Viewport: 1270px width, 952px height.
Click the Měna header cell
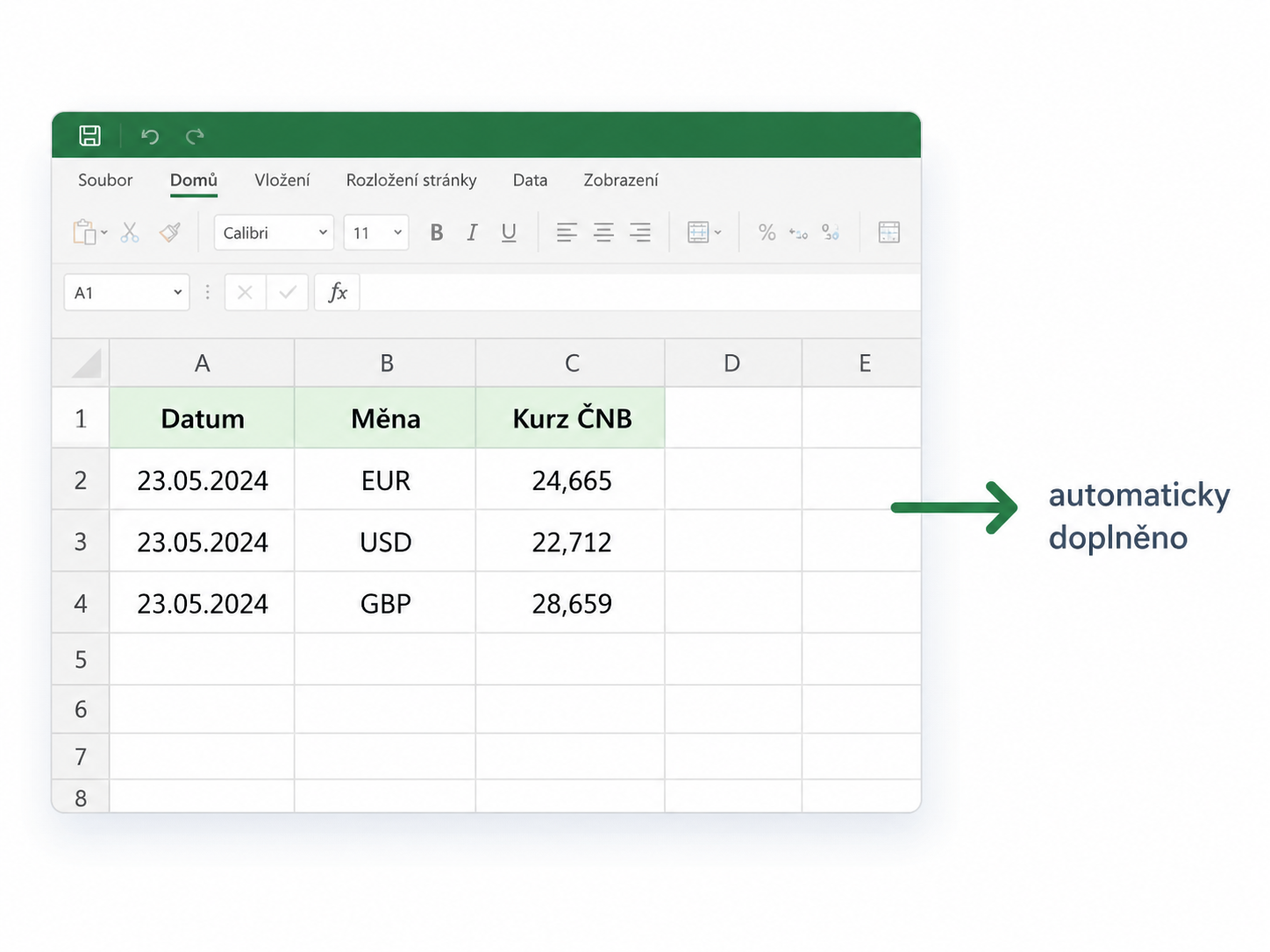coord(385,418)
